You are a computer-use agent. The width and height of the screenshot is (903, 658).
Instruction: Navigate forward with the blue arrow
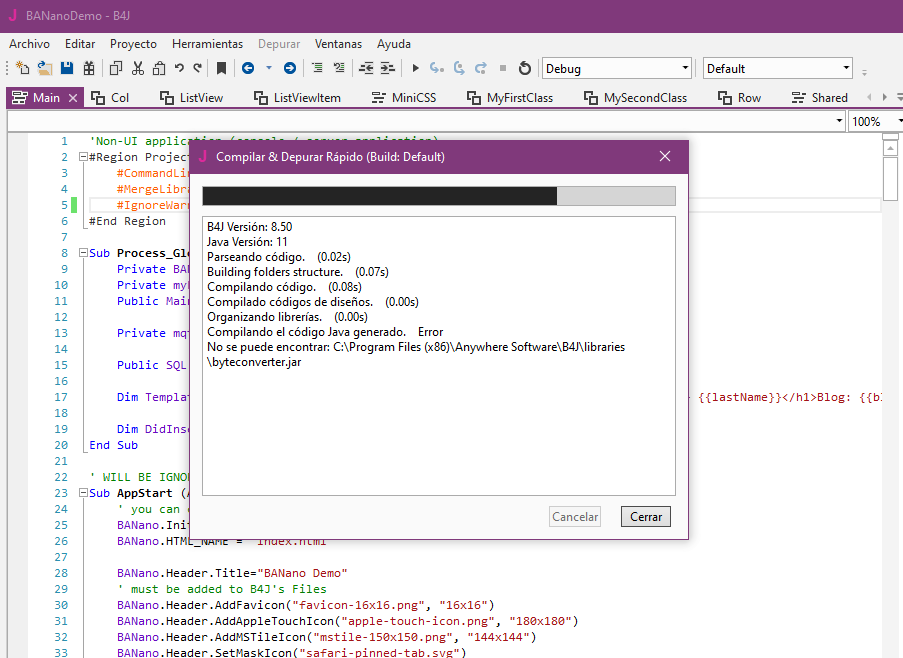289,68
